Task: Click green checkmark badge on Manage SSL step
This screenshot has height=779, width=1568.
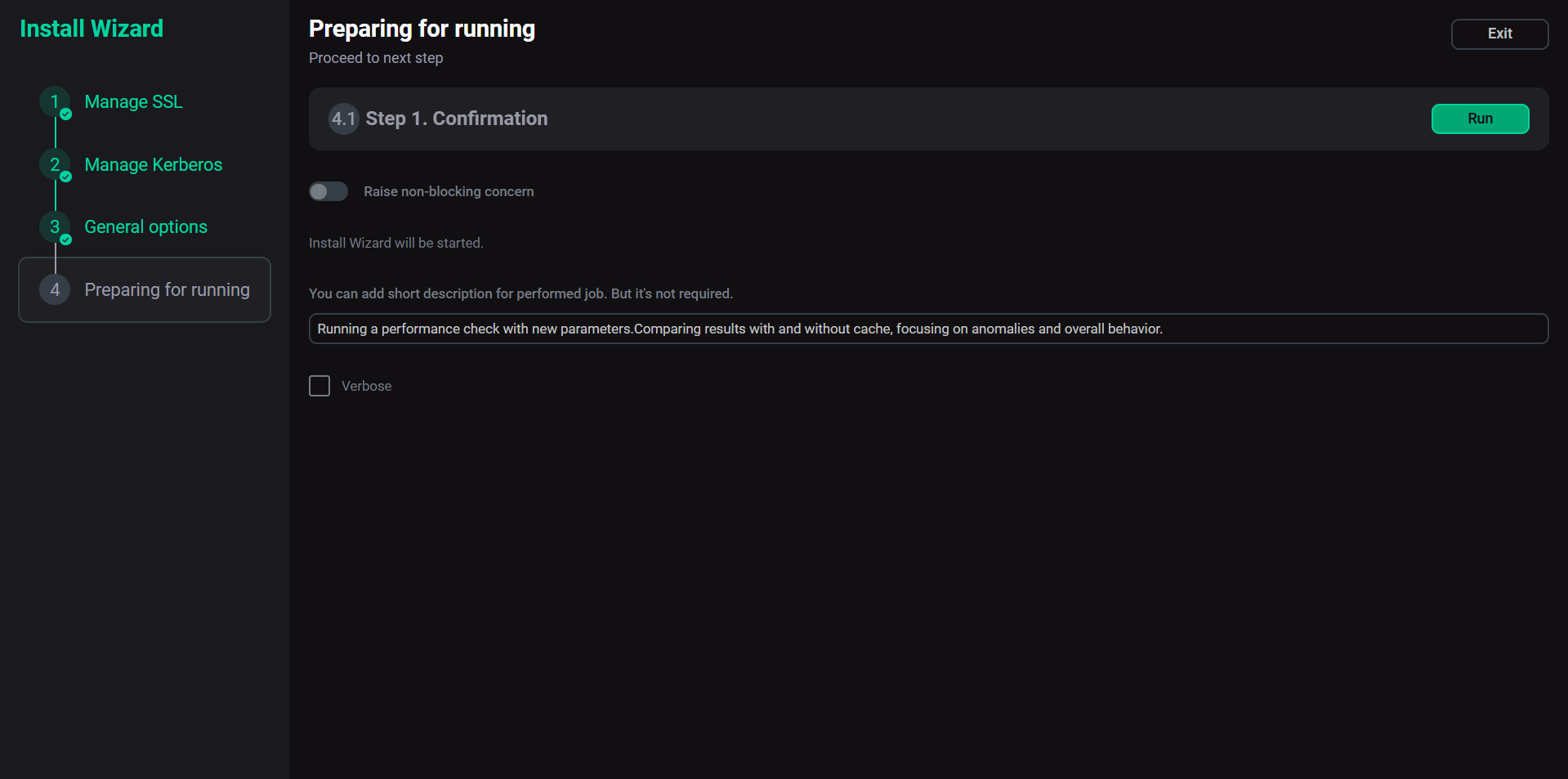Action: coord(66,114)
